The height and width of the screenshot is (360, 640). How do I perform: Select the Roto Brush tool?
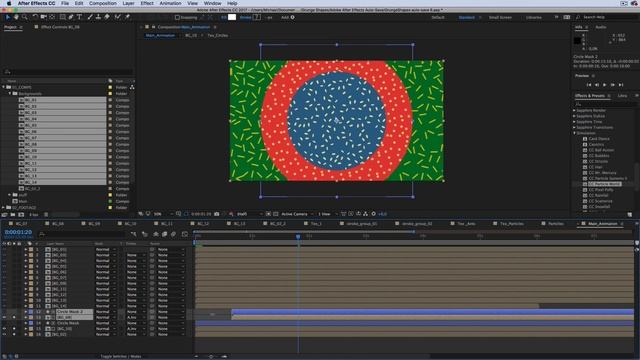point(118,17)
